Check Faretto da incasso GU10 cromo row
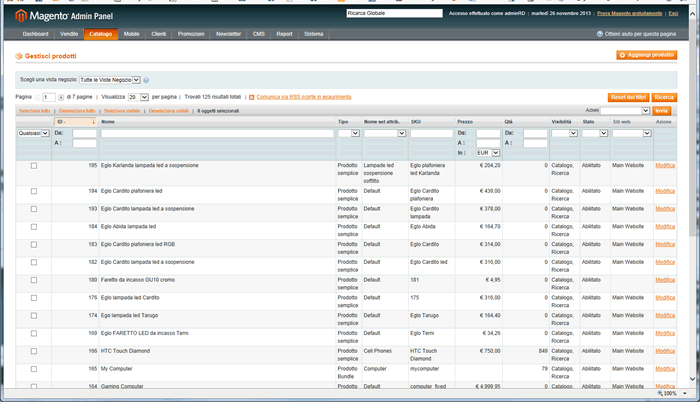The height and width of the screenshot is (402, 700). point(34,280)
